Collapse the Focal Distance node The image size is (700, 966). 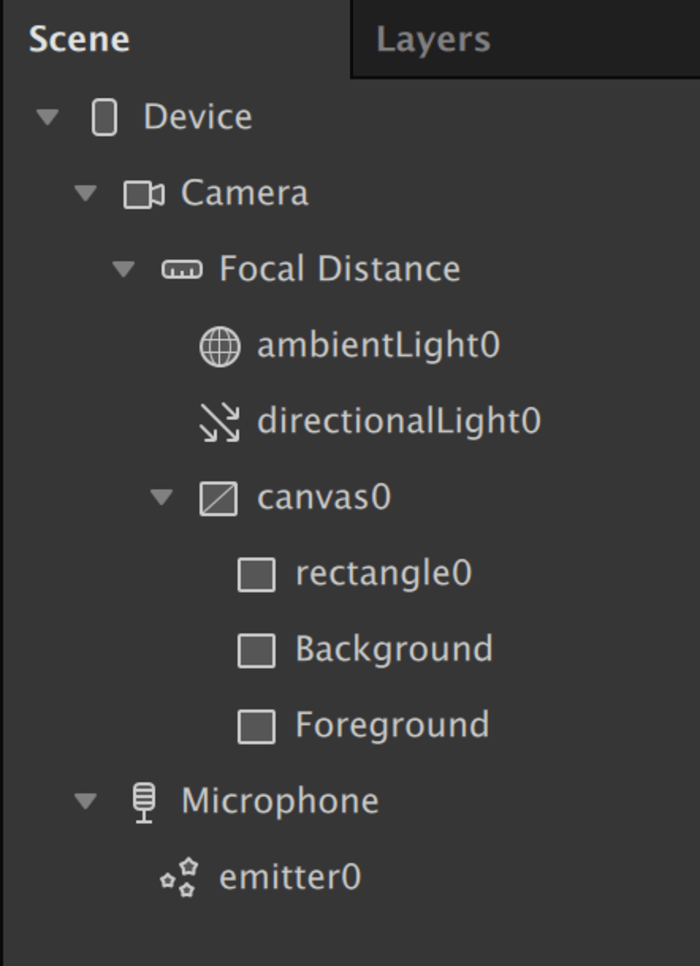click(x=124, y=269)
